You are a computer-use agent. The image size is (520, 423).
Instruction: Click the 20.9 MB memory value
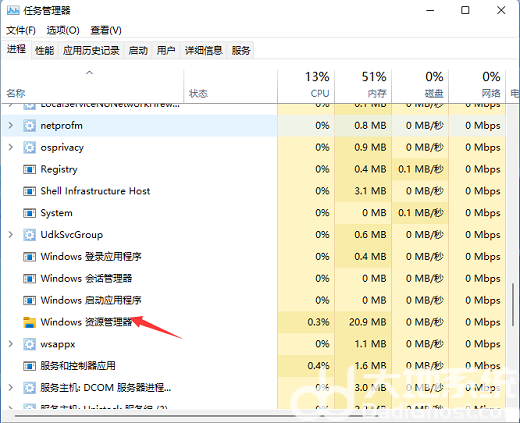(367, 322)
